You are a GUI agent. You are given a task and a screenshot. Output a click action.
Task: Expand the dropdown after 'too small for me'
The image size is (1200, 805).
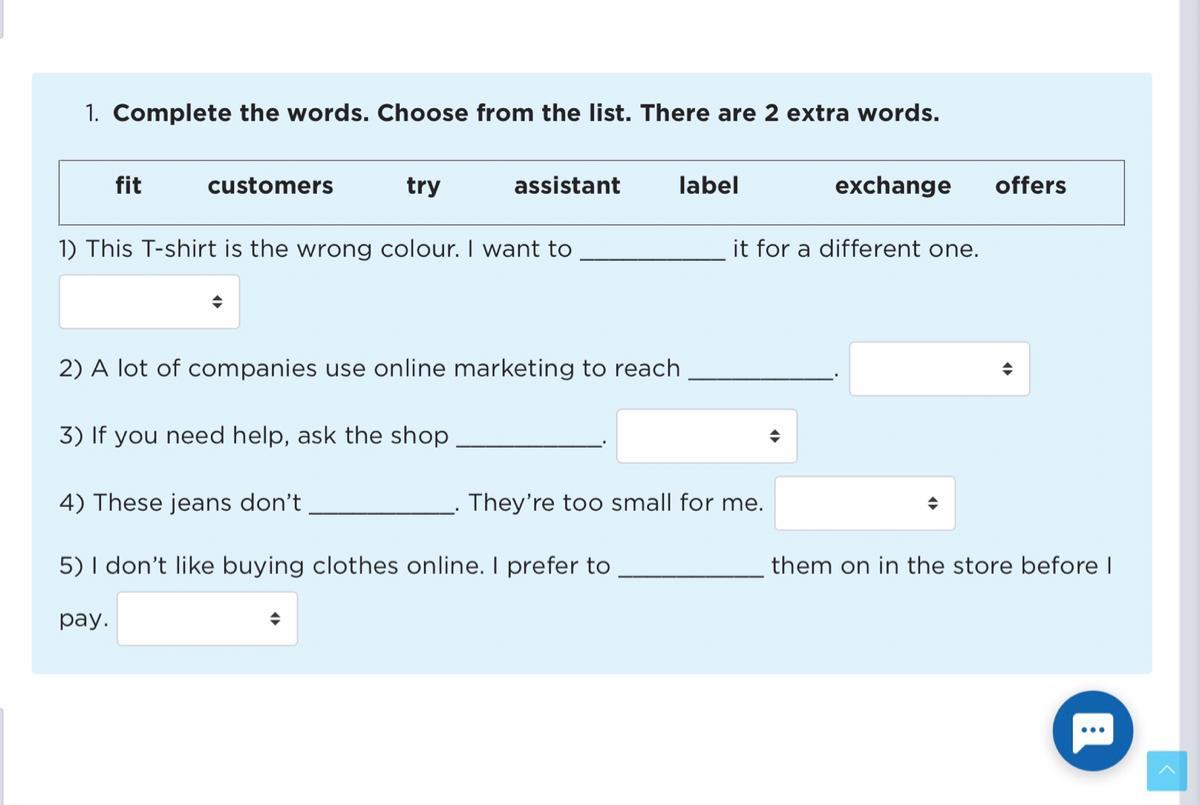click(x=864, y=503)
